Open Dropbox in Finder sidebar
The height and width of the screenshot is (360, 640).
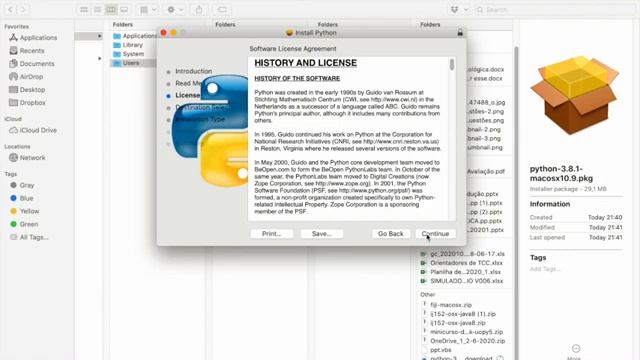pyautogui.click(x=33, y=103)
